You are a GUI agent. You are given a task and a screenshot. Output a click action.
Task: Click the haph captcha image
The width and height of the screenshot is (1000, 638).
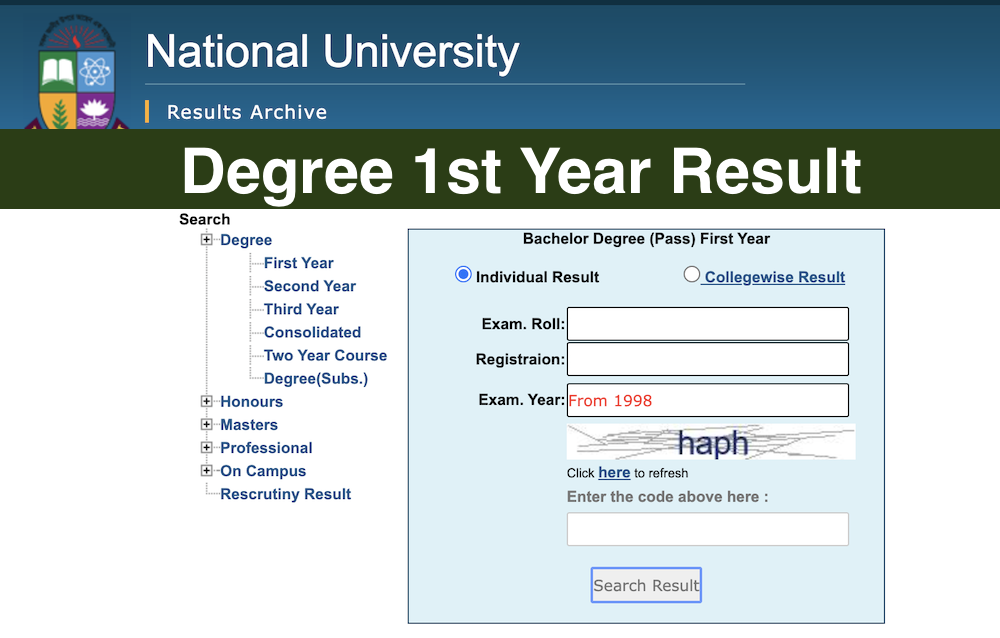coord(710,441)
